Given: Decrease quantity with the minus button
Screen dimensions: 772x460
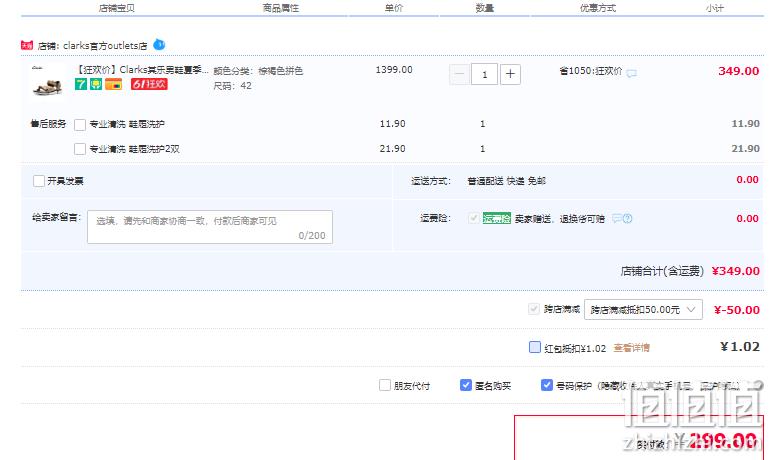Looking at the screenshot, I should pyautogui.click(x=459, y=74).
